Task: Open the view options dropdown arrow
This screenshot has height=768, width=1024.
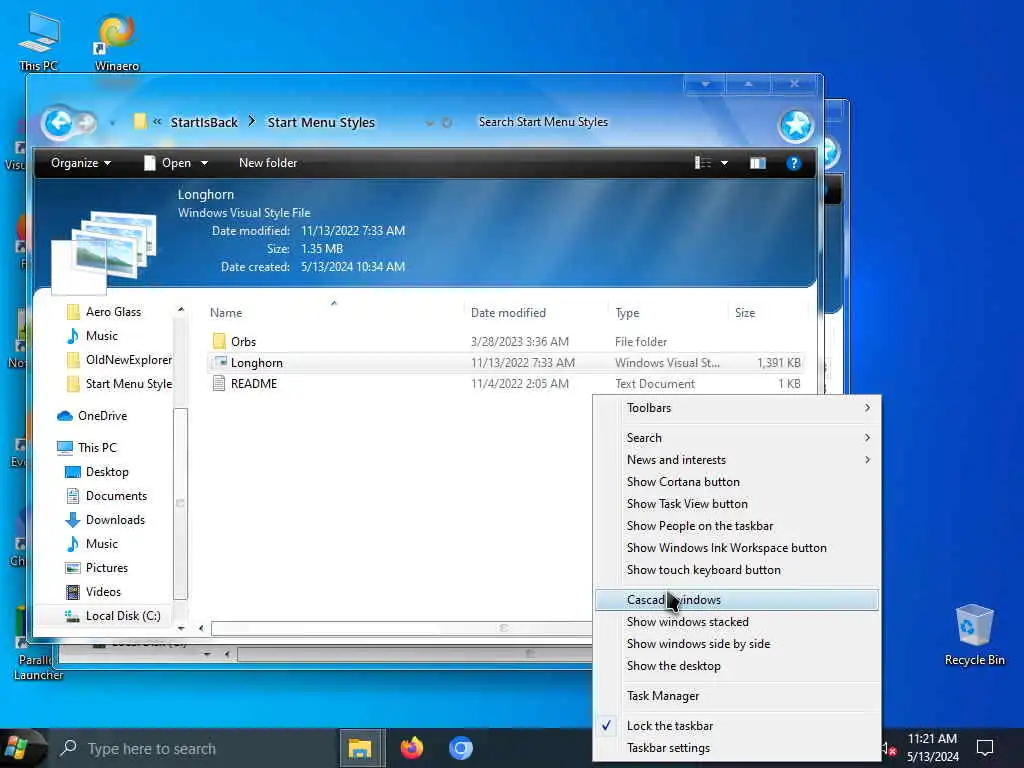Action: click(x=724, y=163)
